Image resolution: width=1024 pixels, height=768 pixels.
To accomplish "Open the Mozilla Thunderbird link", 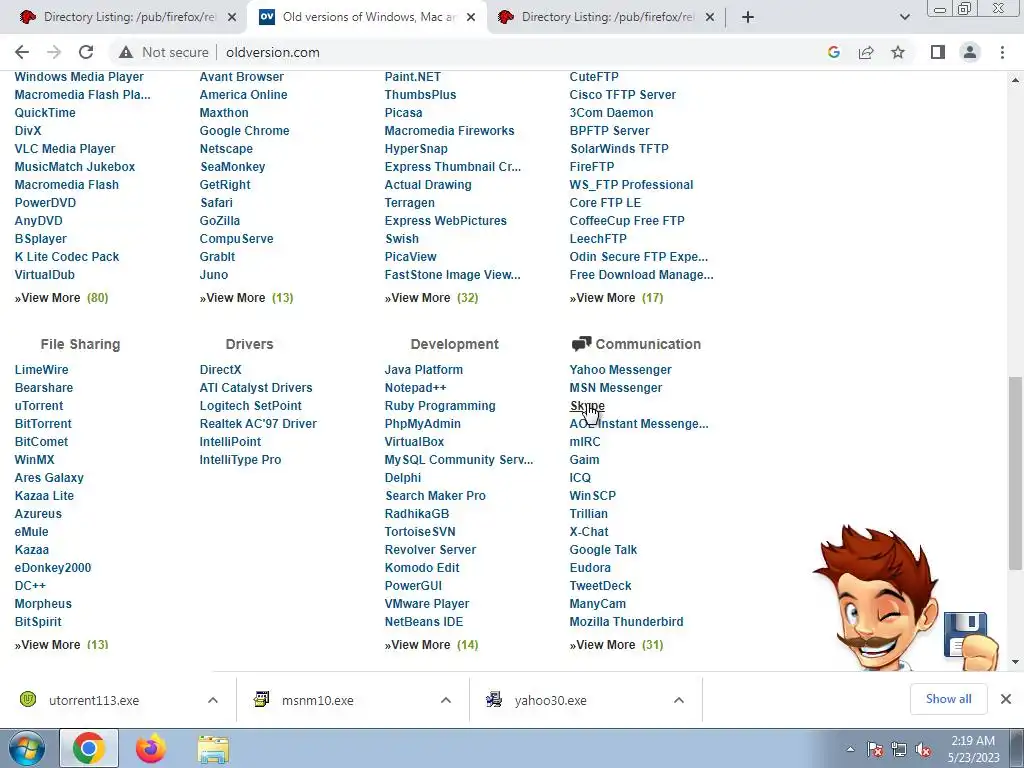I will (626, 622).
